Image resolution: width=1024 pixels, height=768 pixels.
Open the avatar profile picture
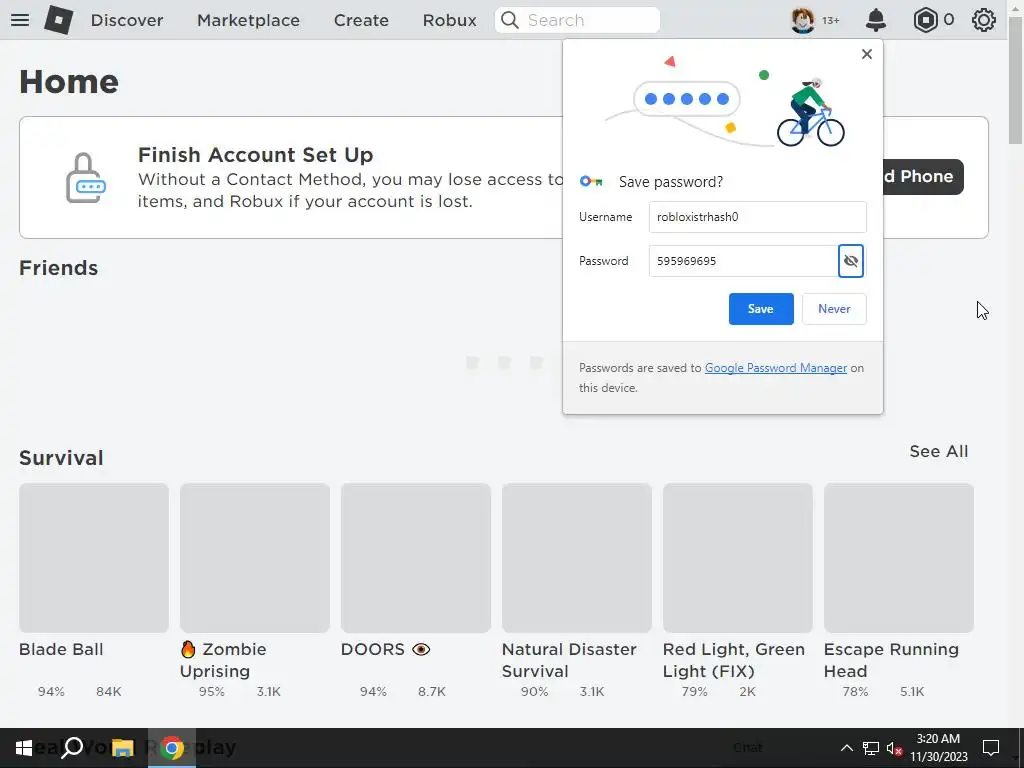tap(803, 20)
